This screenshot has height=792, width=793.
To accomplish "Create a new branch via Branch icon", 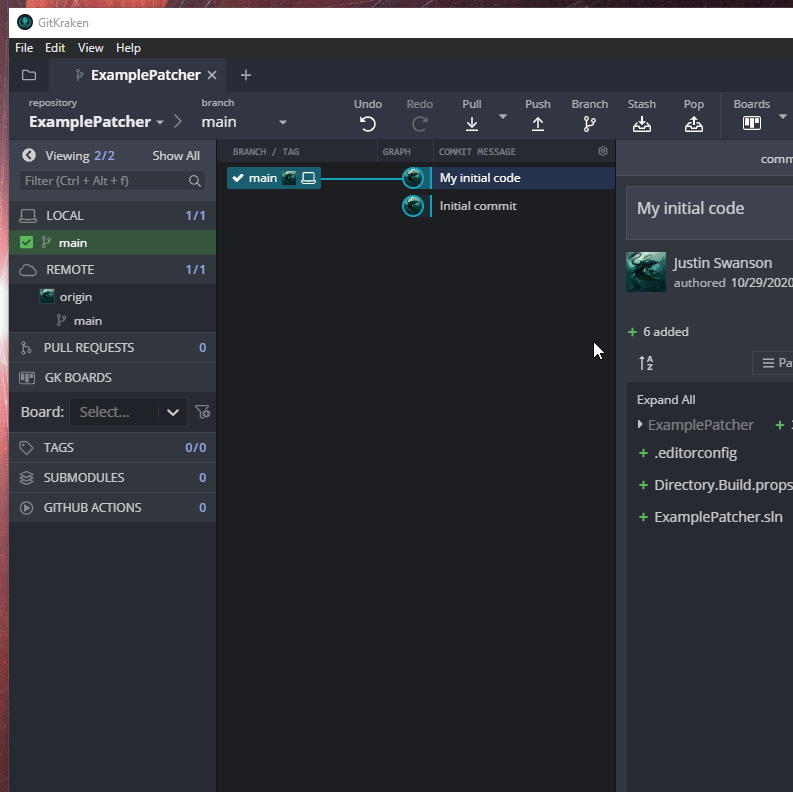I will coord(589,124).
